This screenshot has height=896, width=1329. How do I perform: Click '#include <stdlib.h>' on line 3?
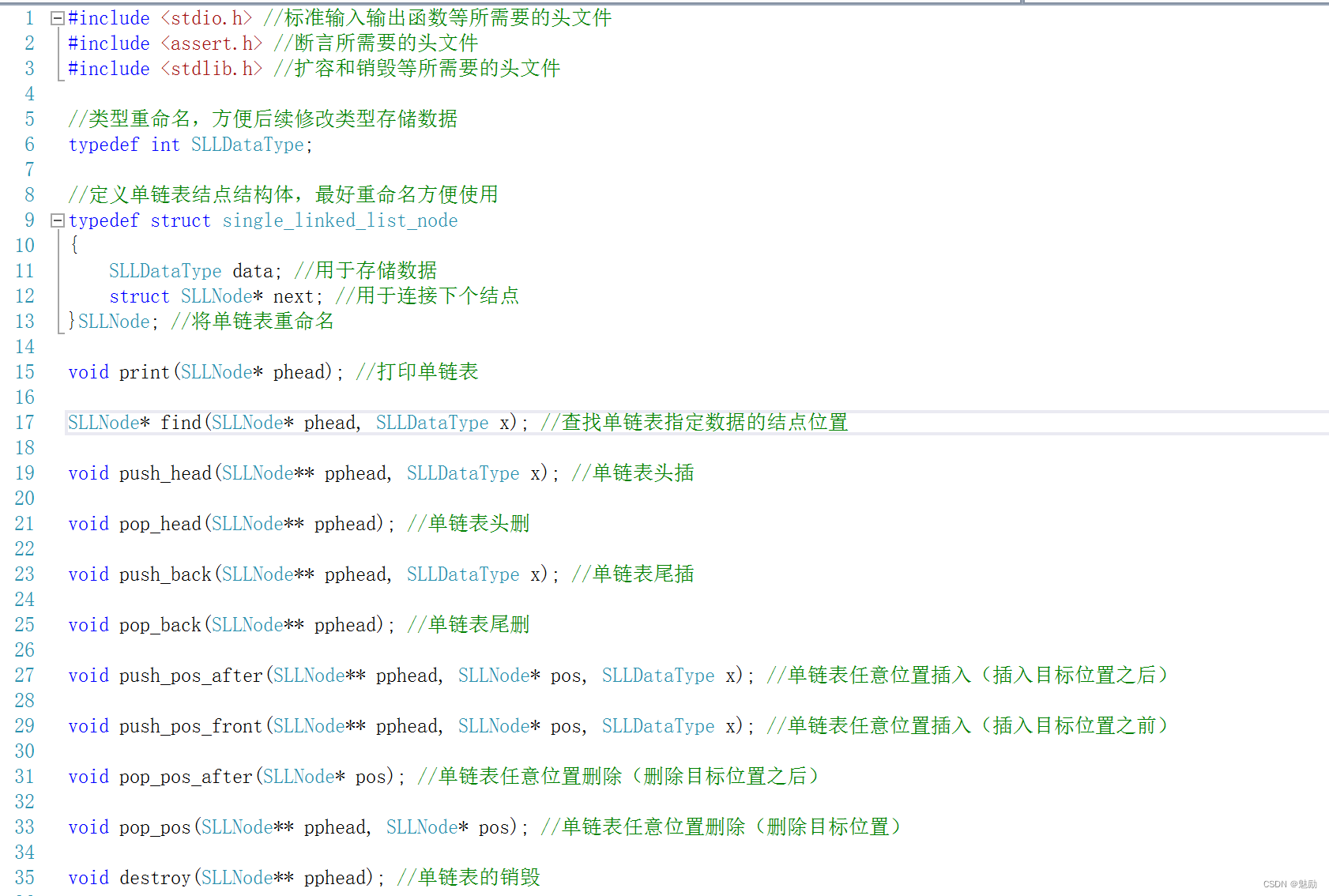[165, 69]
